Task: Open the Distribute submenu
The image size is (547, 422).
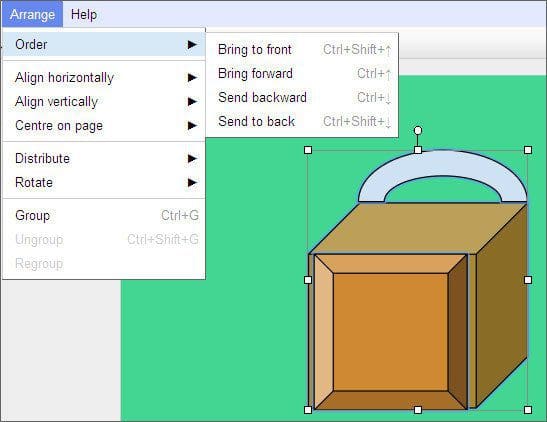Action: (104, 158)
